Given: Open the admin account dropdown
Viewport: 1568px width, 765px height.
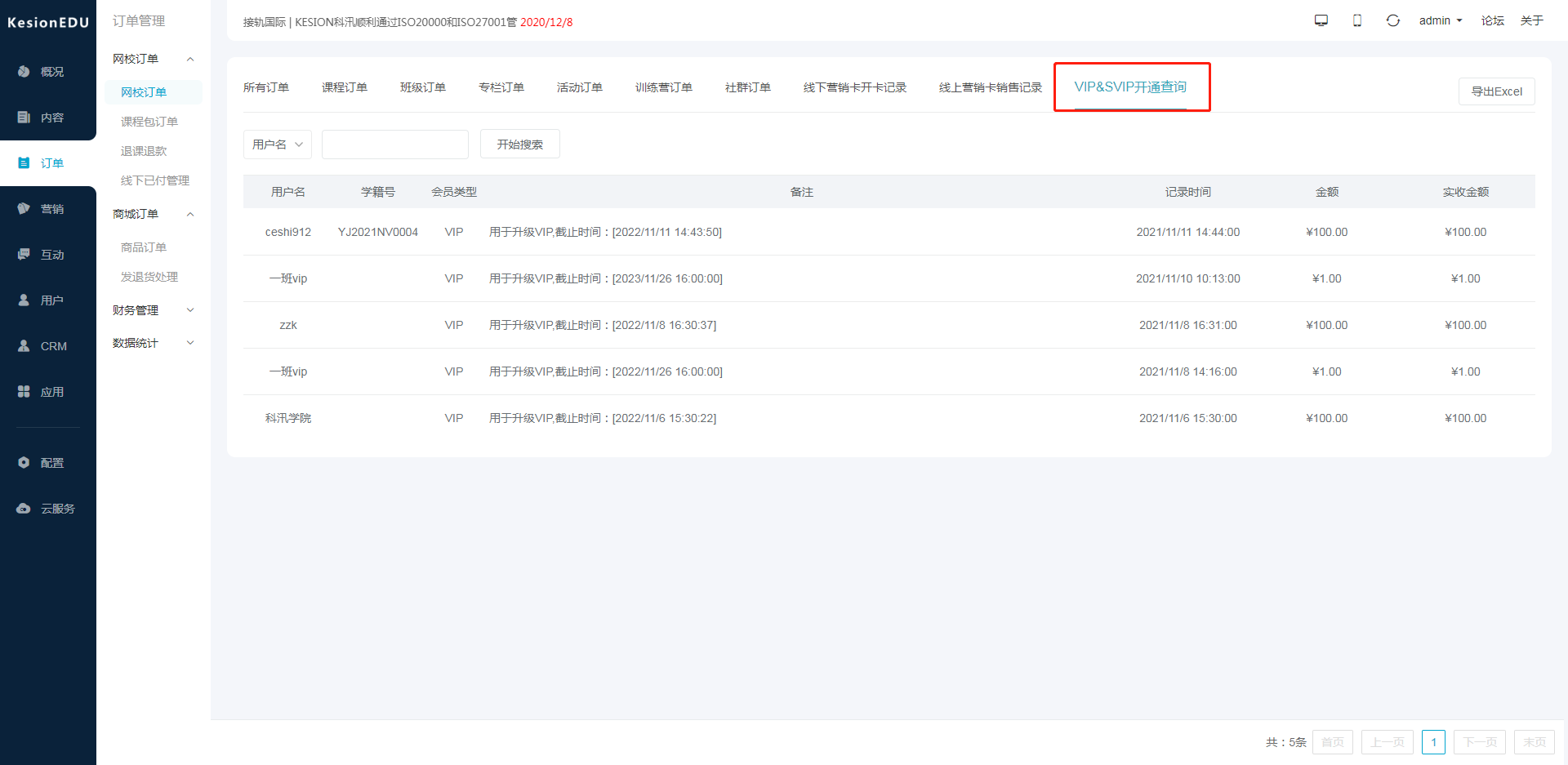Looking at the screenshot, I should [1441, 20].
